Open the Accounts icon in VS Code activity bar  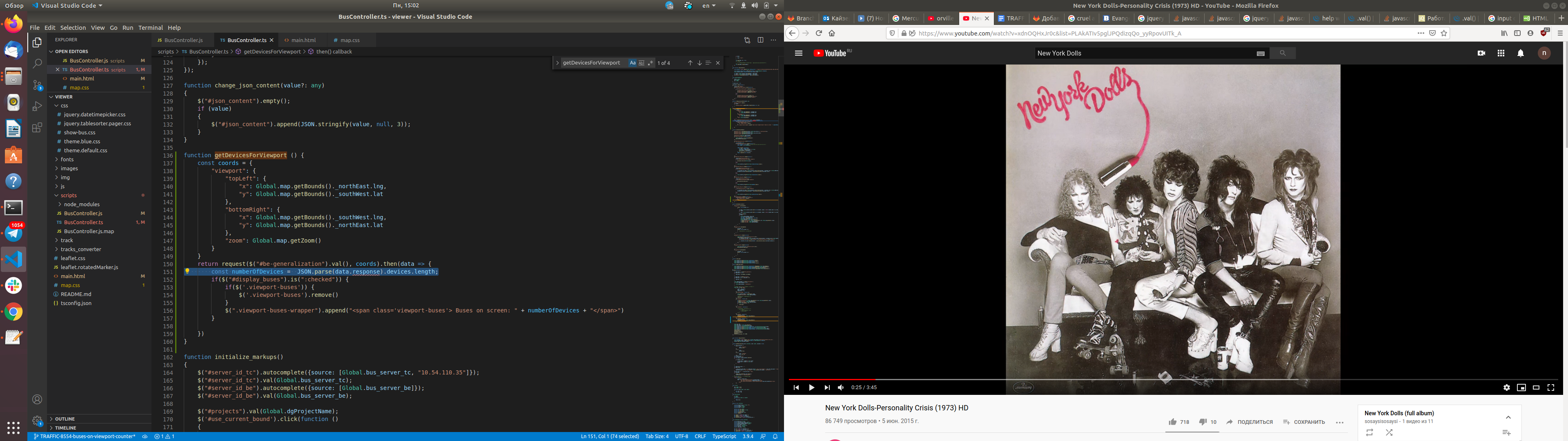(37, 400)
